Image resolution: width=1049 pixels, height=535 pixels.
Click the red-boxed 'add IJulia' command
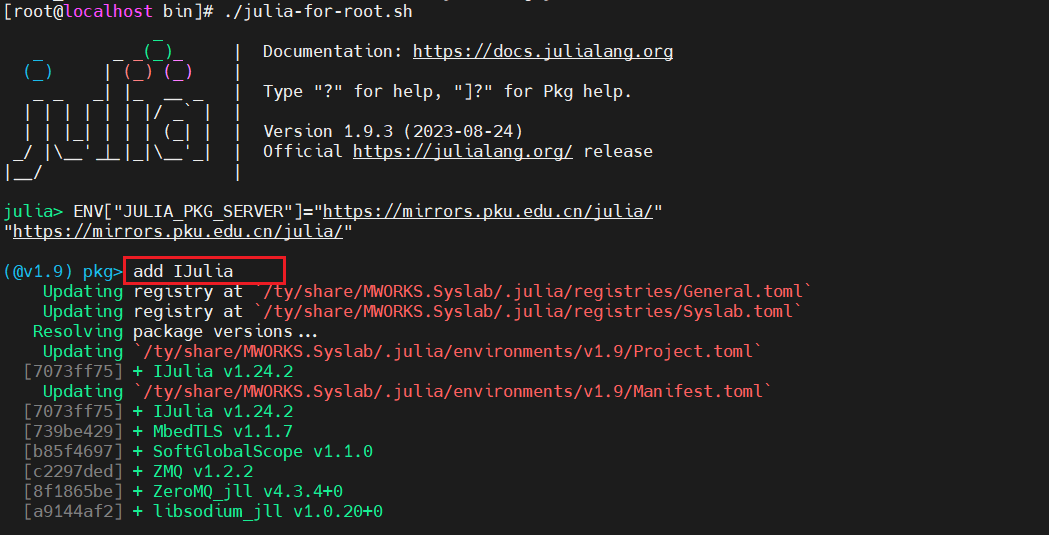[204, 271]
